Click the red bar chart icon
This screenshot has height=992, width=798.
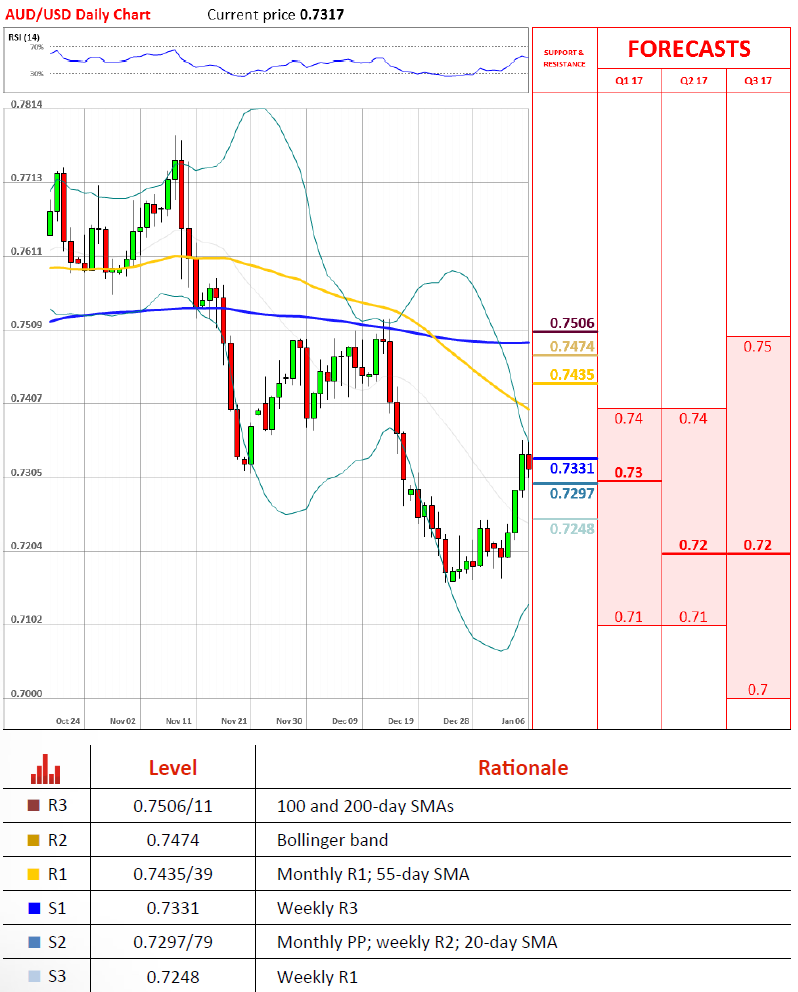[46, 769]
